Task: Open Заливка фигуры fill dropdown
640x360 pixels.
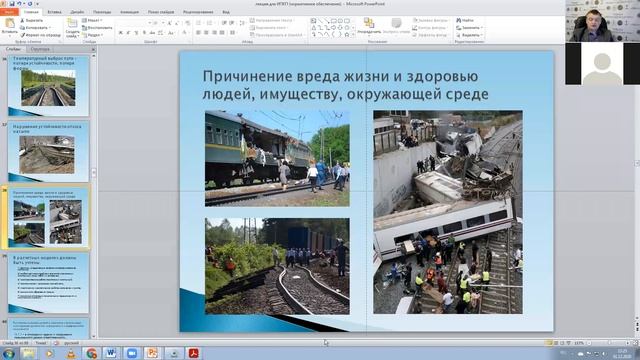Action: click(x=430, y=20)
